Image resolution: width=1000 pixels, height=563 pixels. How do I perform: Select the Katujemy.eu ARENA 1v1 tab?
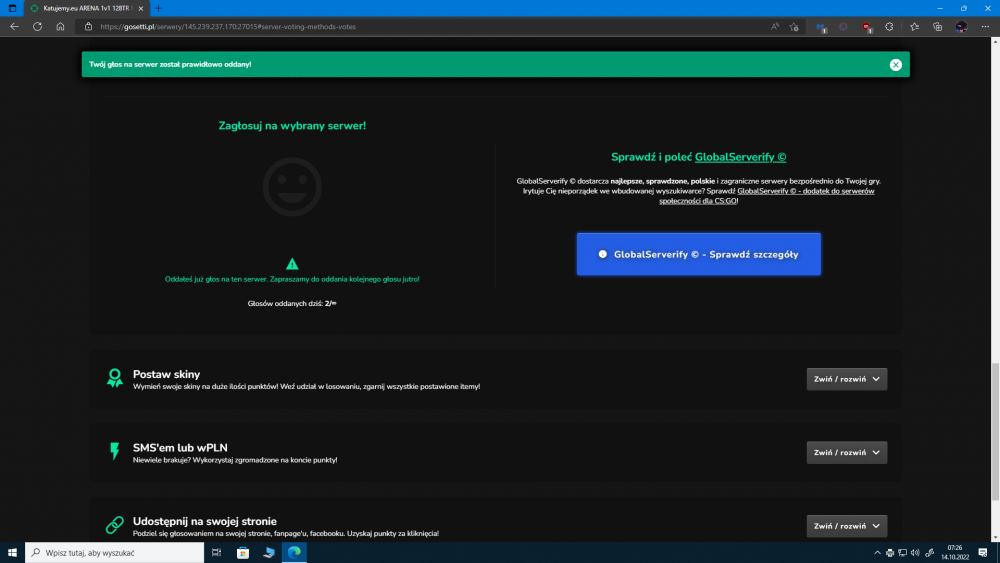tap(86, 8)
